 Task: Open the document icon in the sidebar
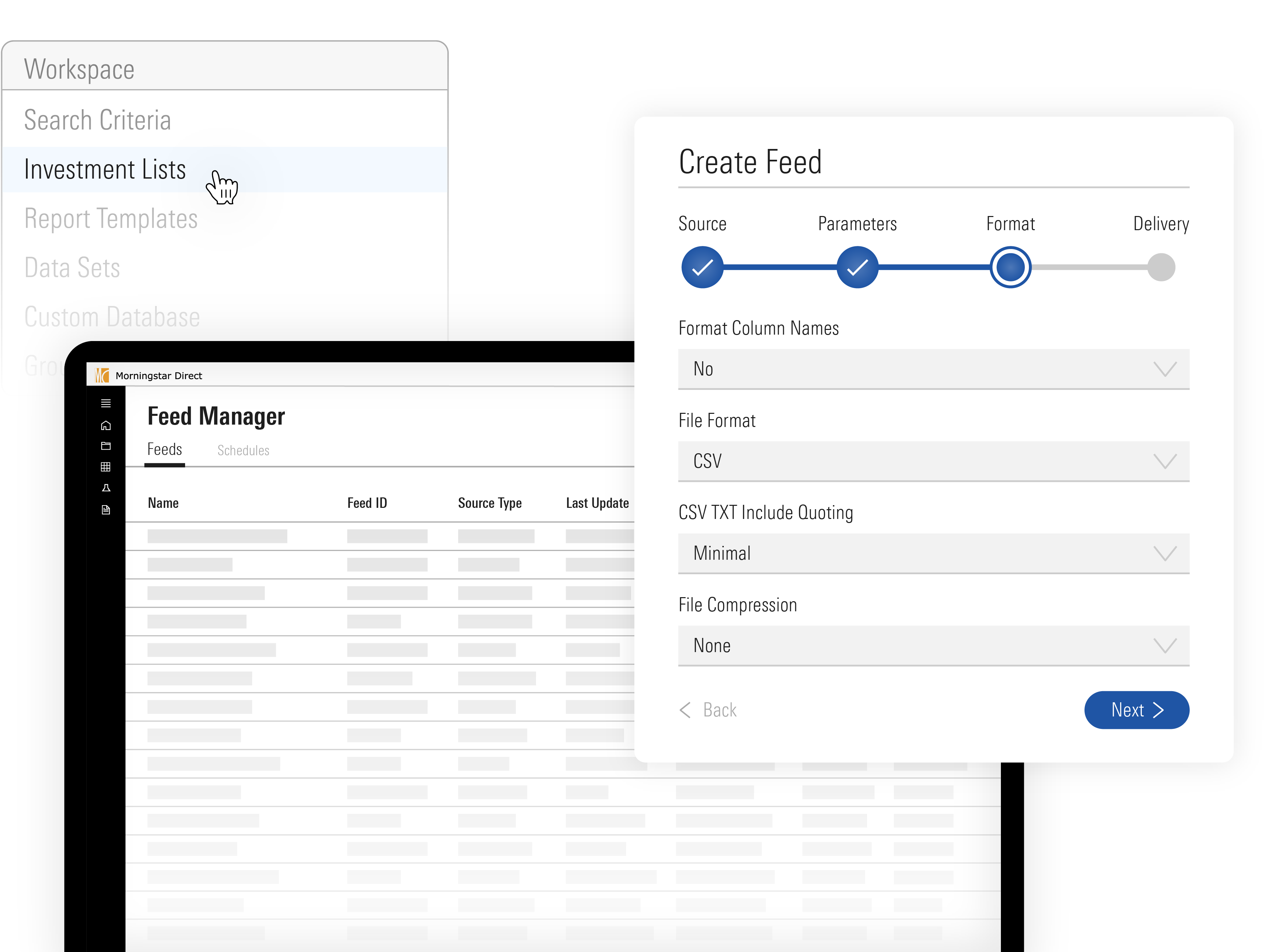106,510
